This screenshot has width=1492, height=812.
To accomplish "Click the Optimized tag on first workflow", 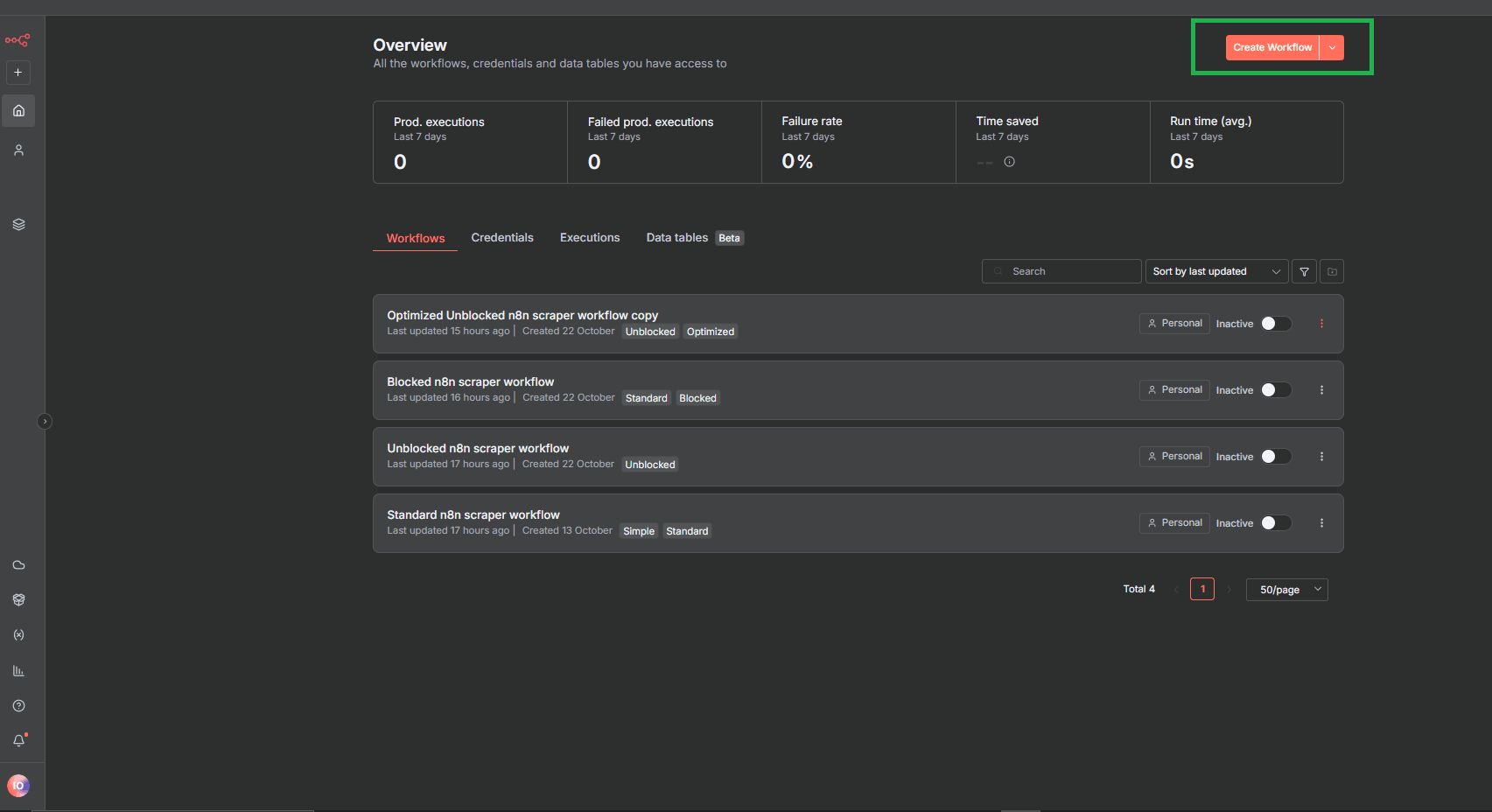I will click(711, 332).
